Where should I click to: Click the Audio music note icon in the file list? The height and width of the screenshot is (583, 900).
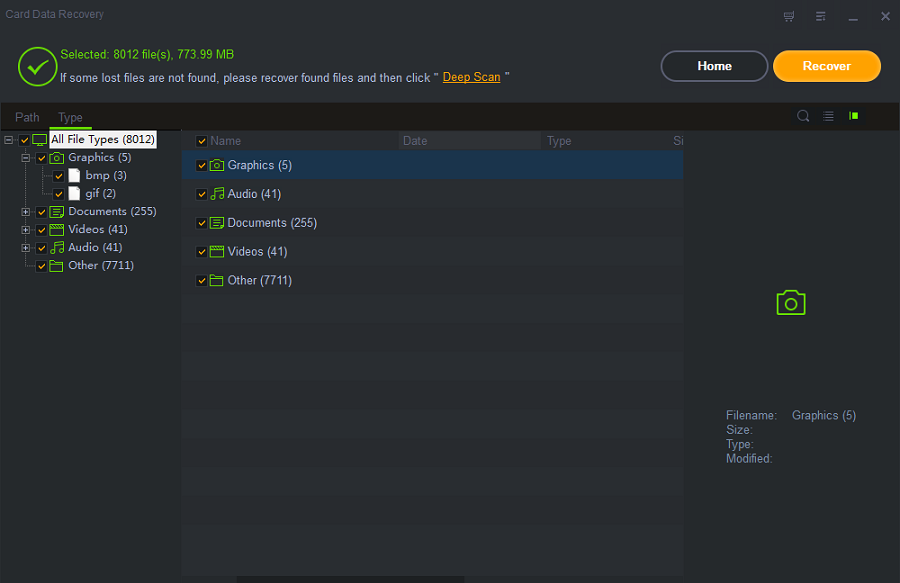pos(217,194)
